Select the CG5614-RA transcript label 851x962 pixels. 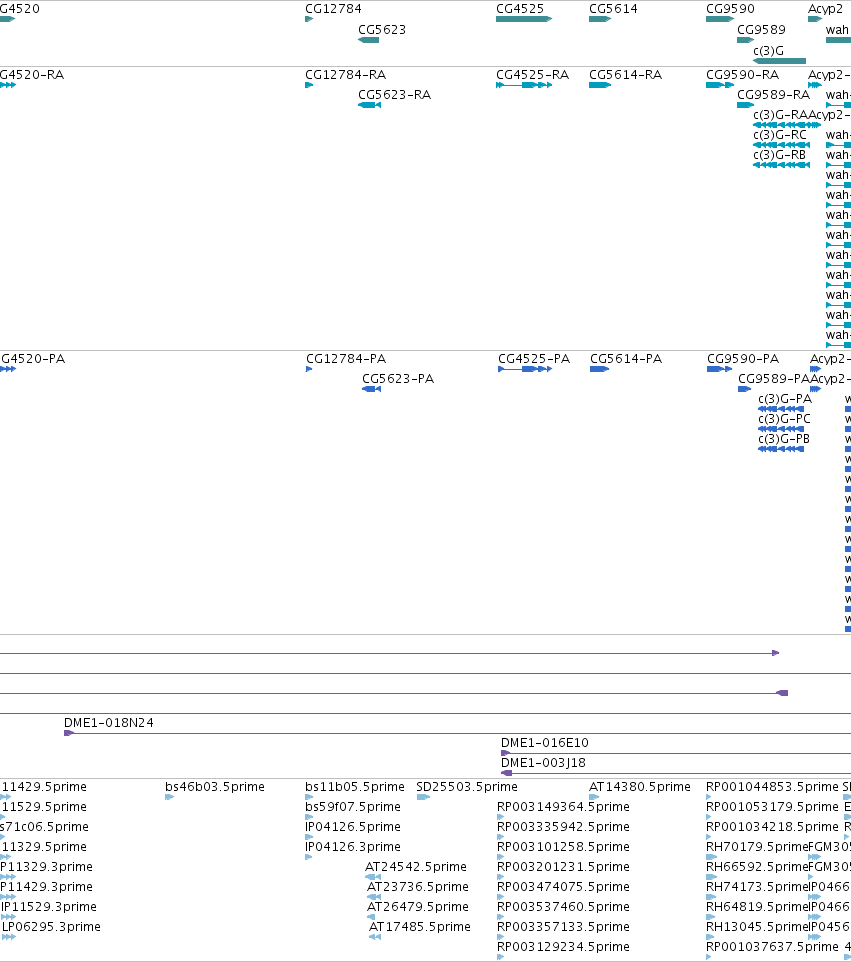click(x=625, y=75)
